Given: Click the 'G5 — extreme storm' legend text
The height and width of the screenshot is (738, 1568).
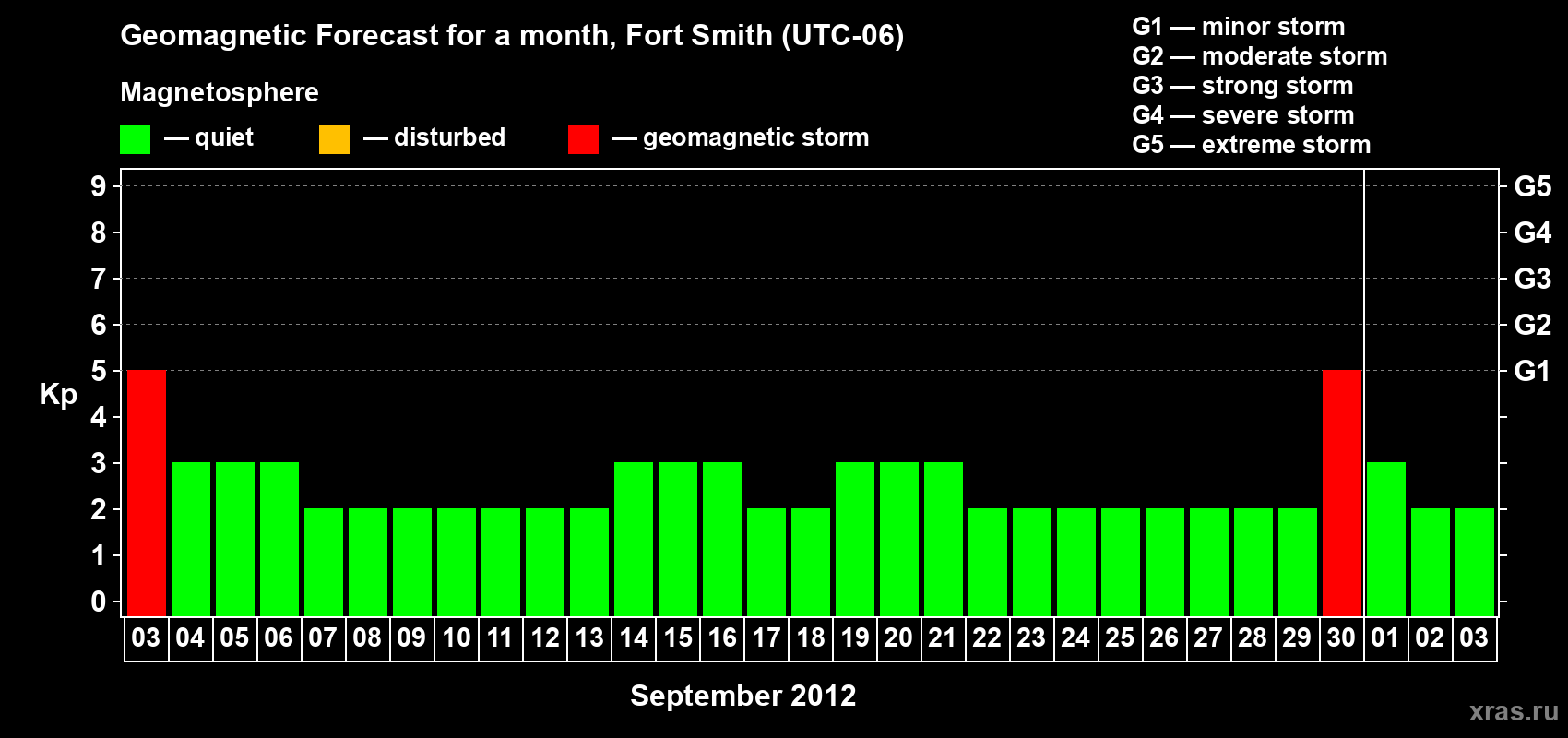Looking at the screenshot, I should 1251,145.
